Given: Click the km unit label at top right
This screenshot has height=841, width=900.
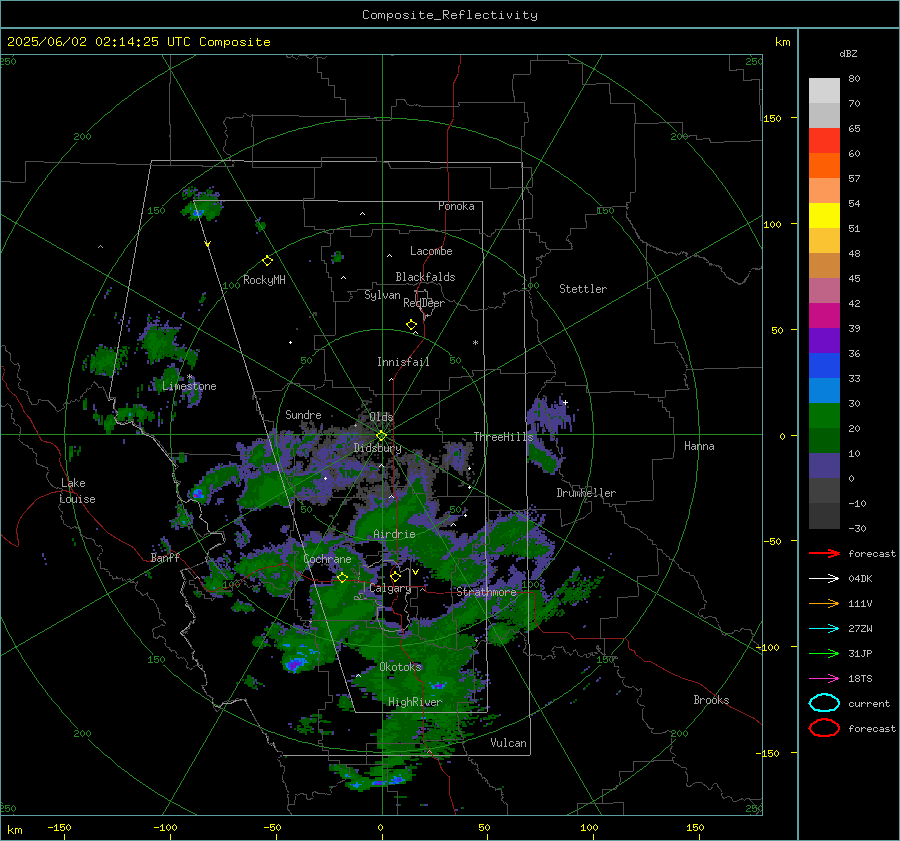Looking at the screenshot, I should click(x=782, y=42).
